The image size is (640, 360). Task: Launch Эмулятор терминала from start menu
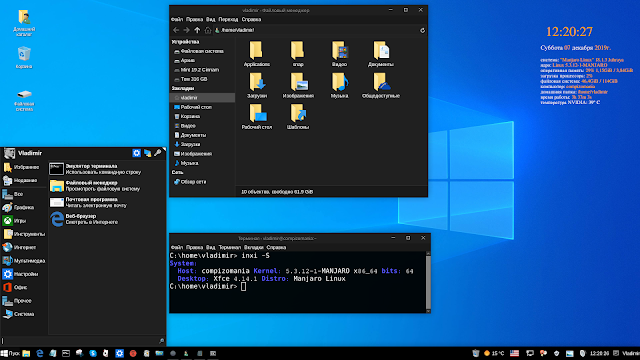click(x=107, y=169)
